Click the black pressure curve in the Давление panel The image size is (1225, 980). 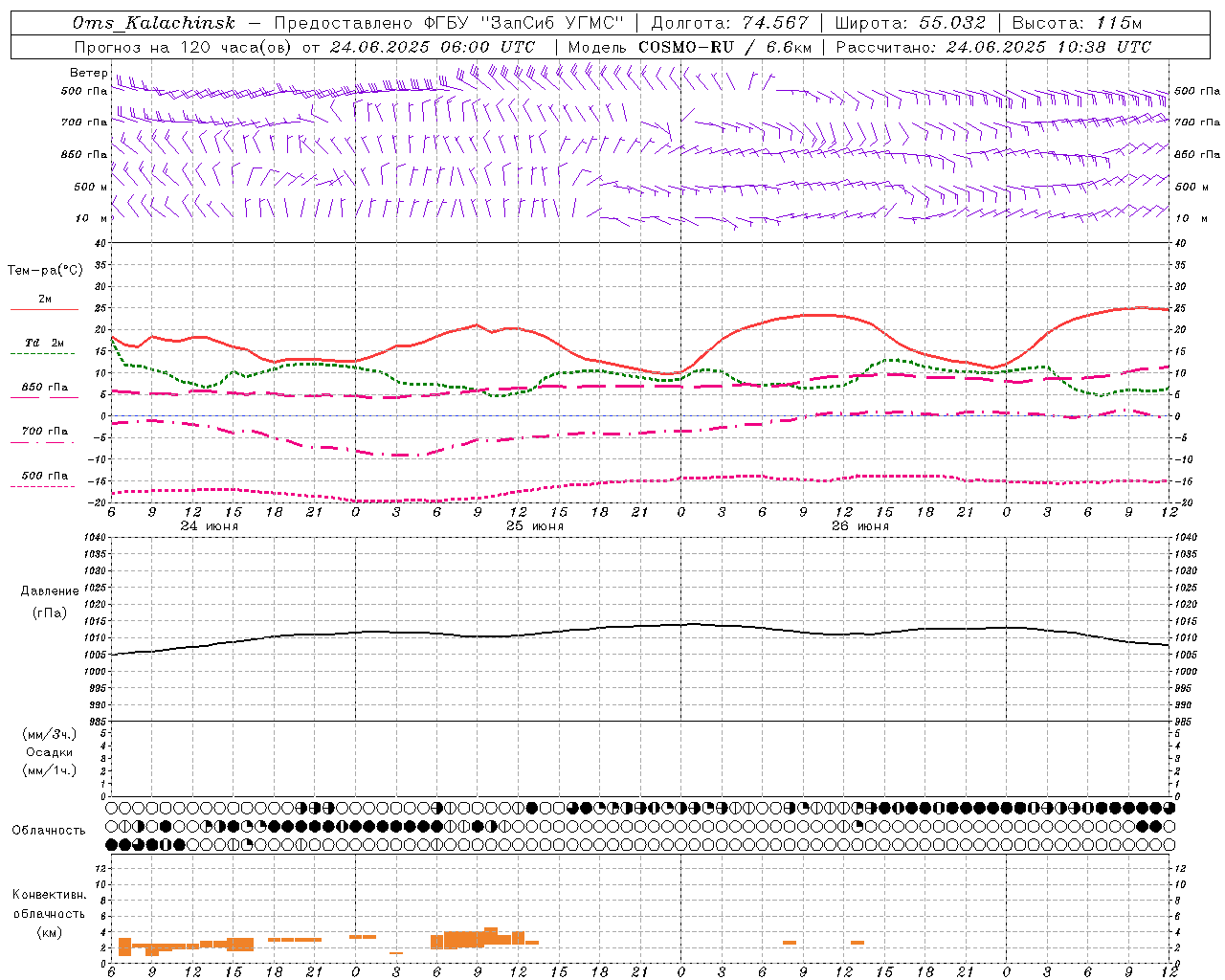click(639, 626)
